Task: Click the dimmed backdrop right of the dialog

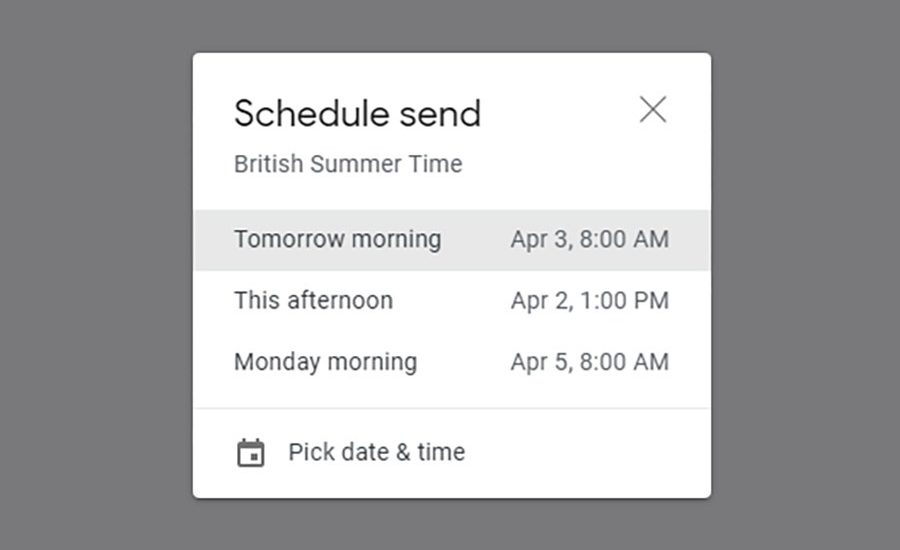Action: click(x=805, y=275)
